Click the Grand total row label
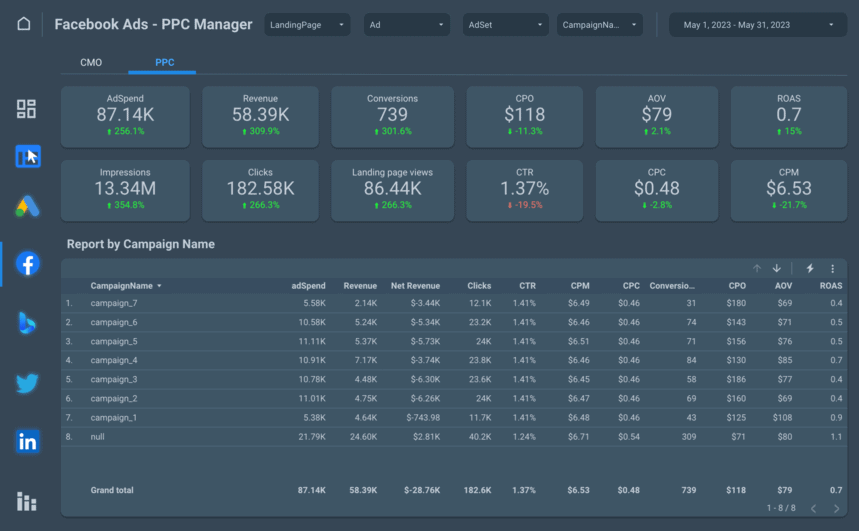 pyautogui.click(x=112, y=490)
